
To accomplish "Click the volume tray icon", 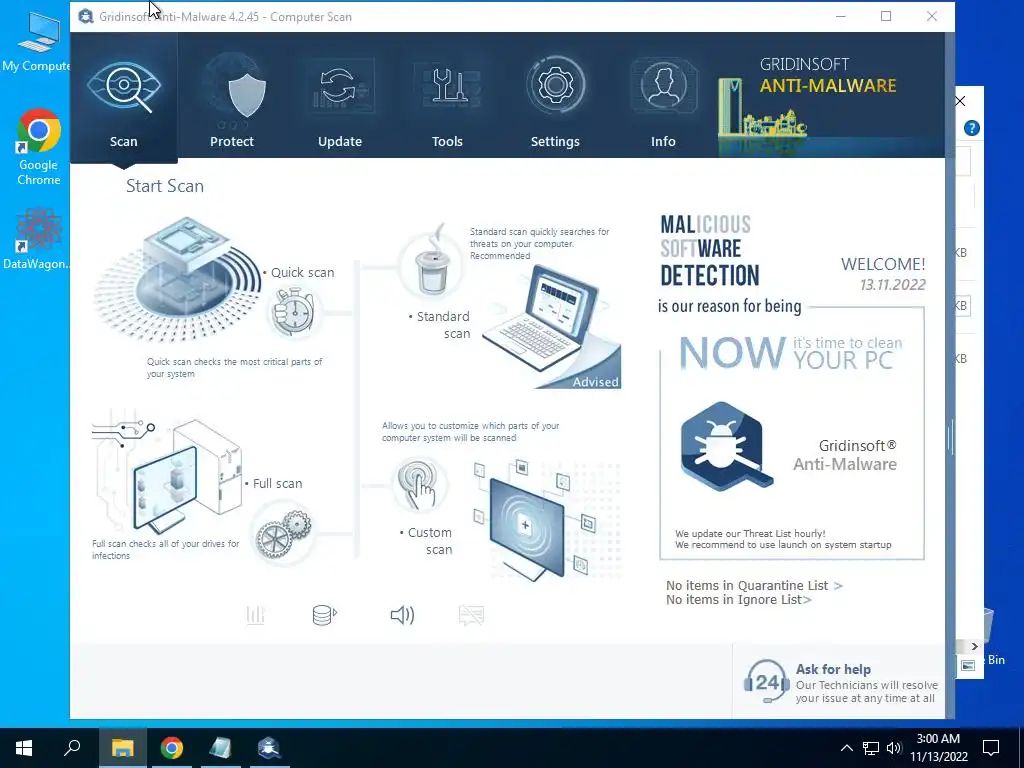I will pos(894,748).
